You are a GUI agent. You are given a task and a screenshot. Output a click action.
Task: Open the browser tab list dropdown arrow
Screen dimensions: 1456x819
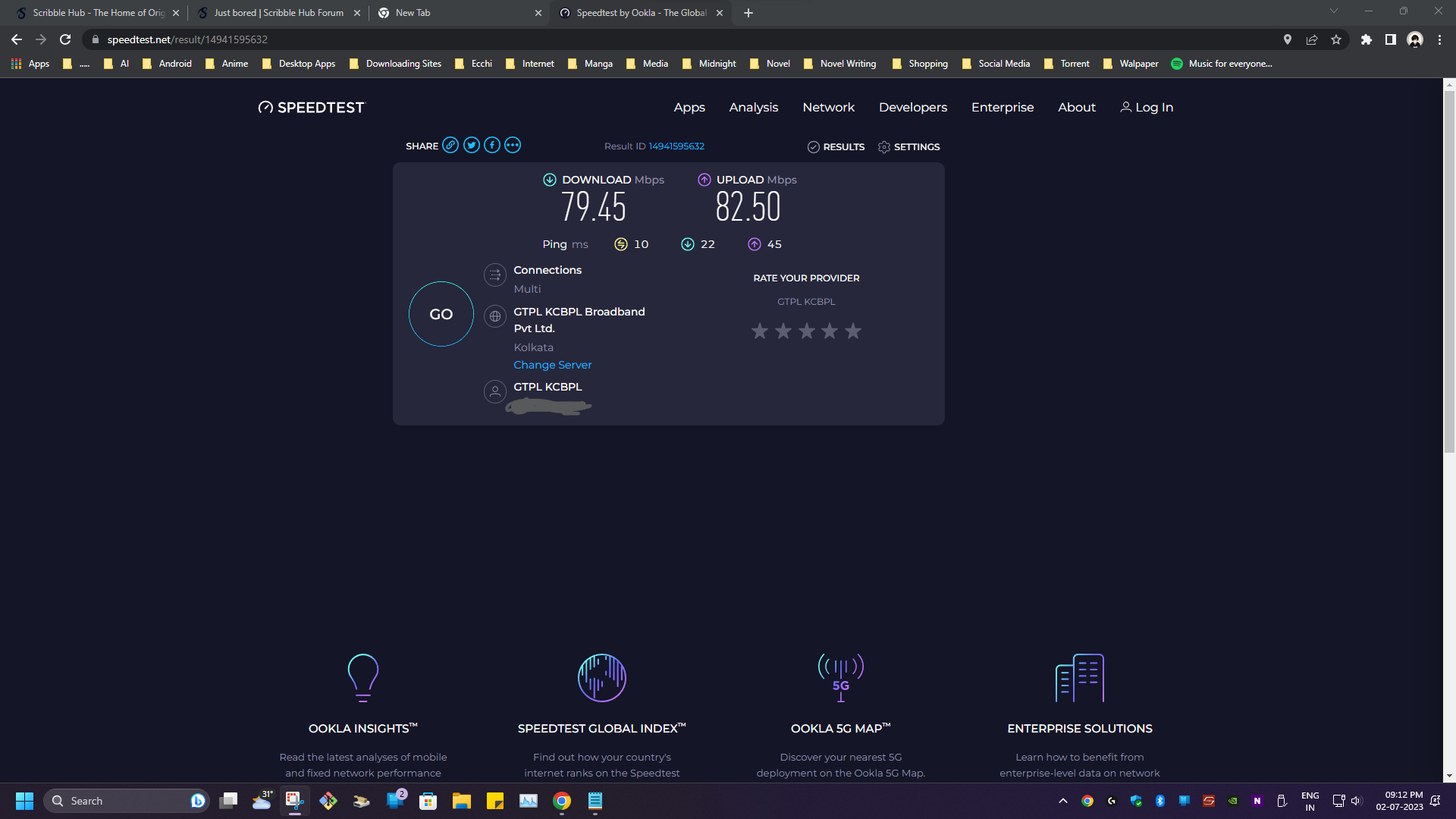[x=1333, y=12]
